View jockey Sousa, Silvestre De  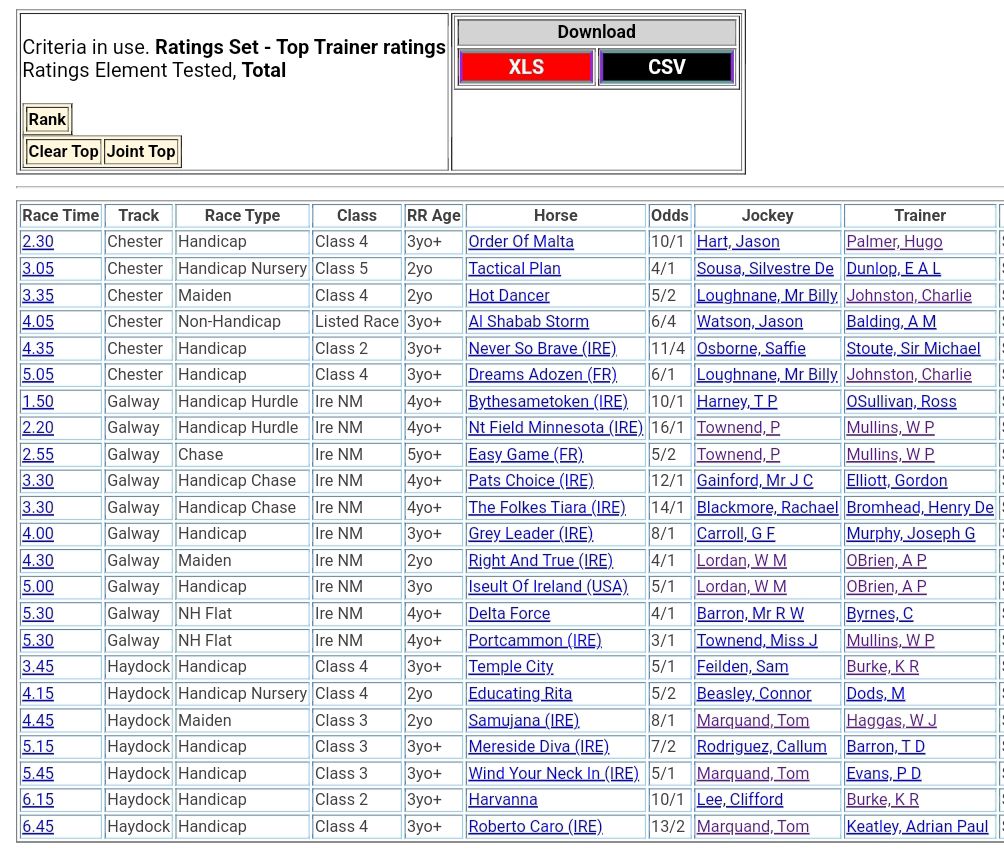[x=765, y=269]
